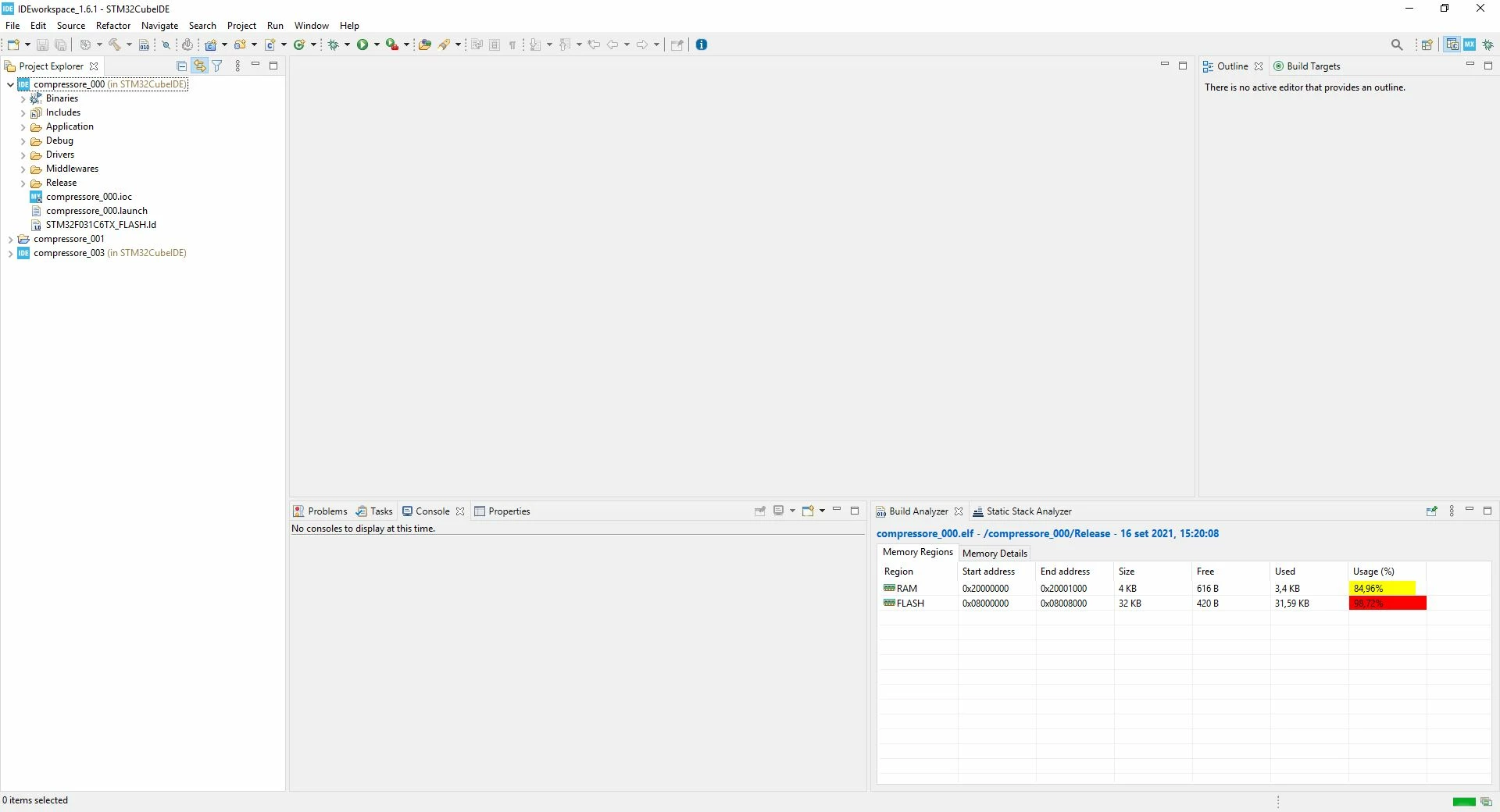Click the Build Analyzer pin icon
Image resolution: width=1500 pixels, height=812 pixels.
[1431, 511]
